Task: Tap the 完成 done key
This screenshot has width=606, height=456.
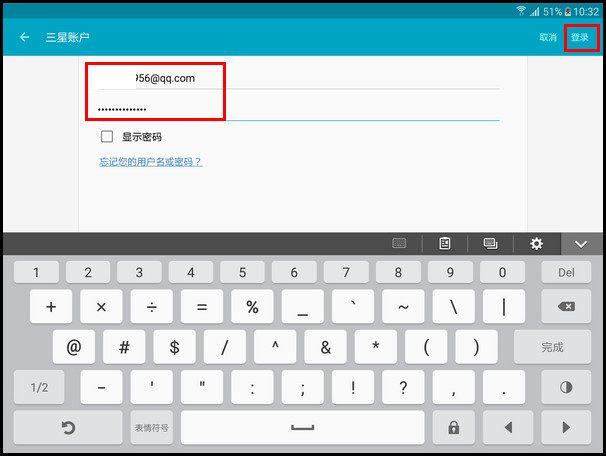Action: (552, 347)
